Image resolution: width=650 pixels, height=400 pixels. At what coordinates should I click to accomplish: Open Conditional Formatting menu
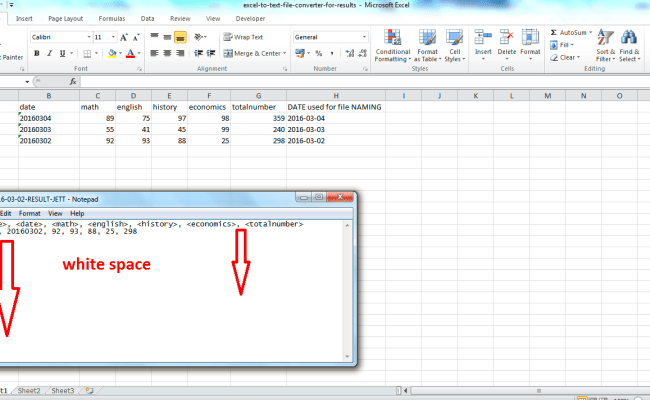pos(393,46)
